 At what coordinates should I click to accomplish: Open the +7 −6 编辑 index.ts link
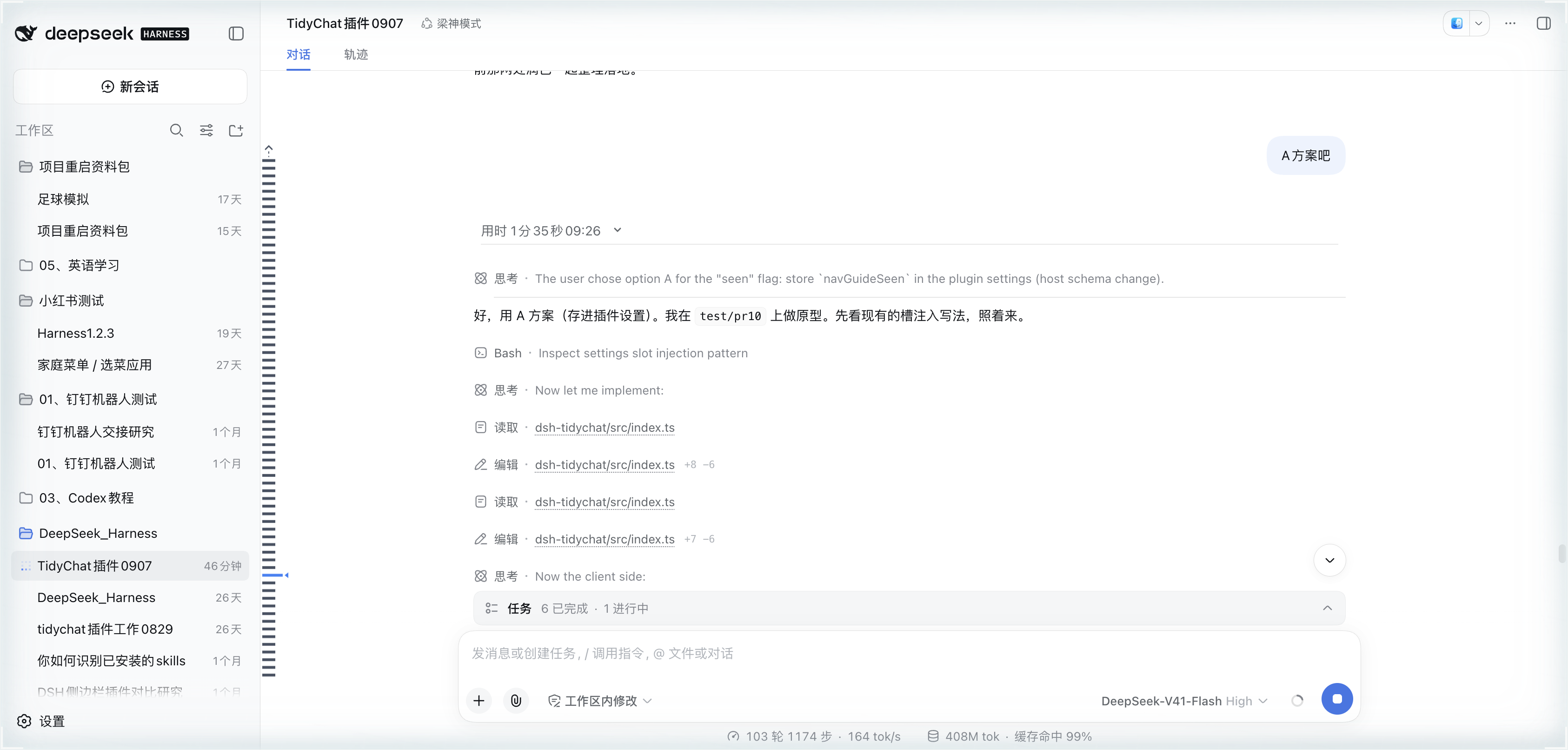[x=605, y=539]
